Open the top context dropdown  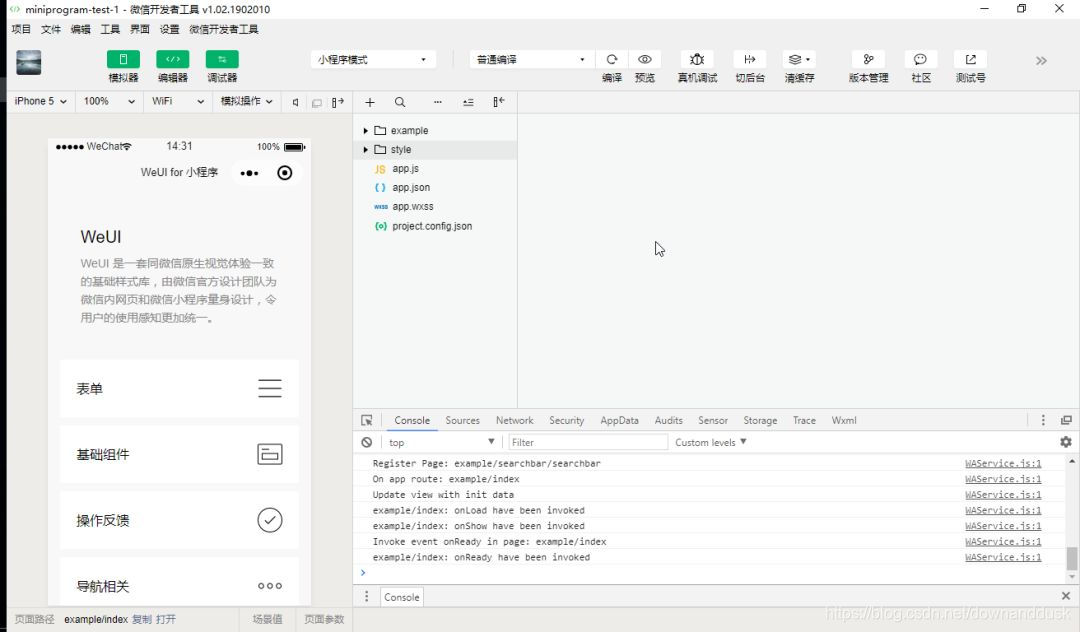442,442
